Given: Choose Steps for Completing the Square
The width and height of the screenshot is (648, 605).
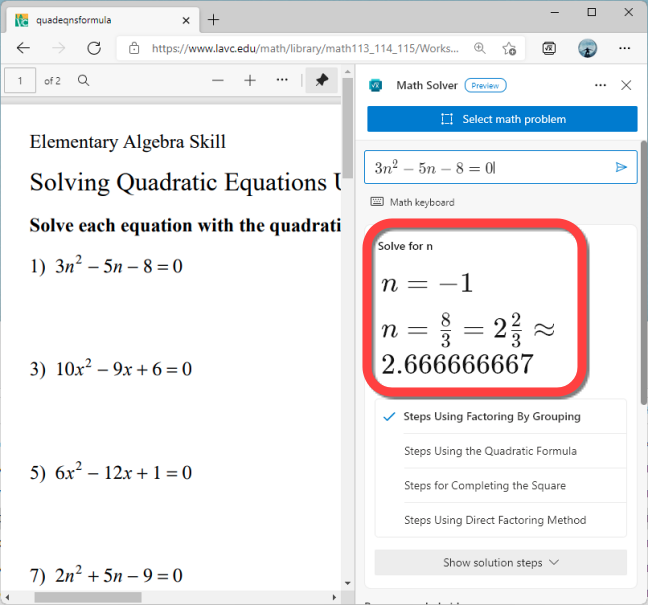Looking at the screenshot, I should pos(484,486).
